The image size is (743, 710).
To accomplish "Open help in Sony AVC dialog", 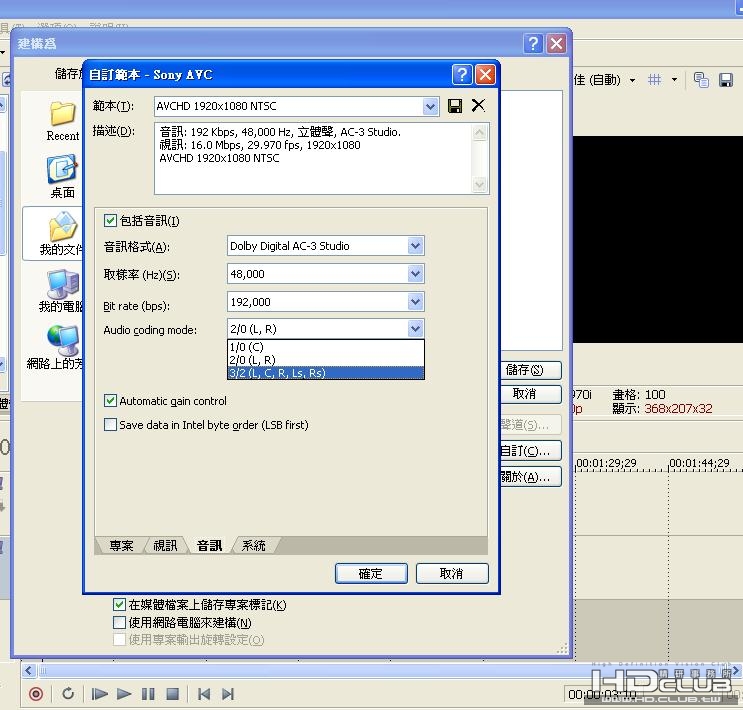I will pos(462,74).
